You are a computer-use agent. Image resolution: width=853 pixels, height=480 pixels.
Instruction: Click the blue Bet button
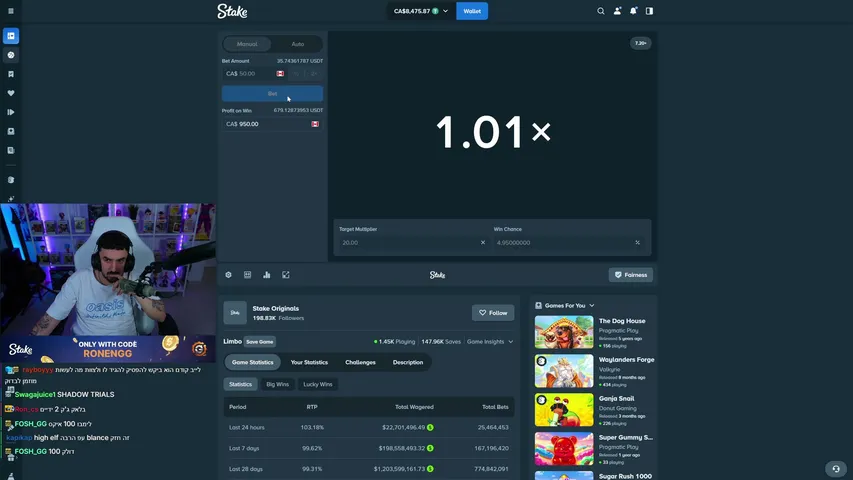point(273,94)
